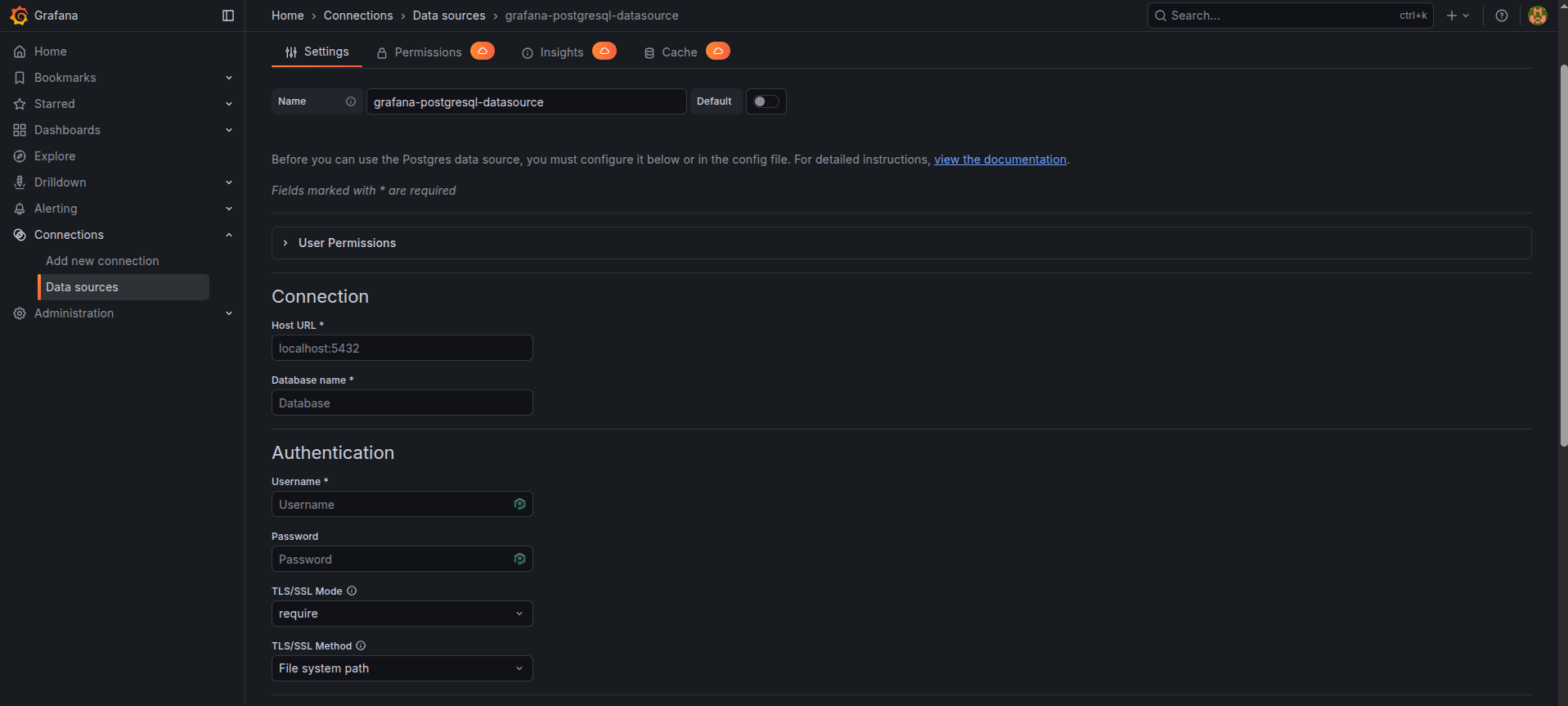The height and width of the screenshot is (706, 1568).
Task: Collapse the Connections sidebar section
Action: coord(229,235)
